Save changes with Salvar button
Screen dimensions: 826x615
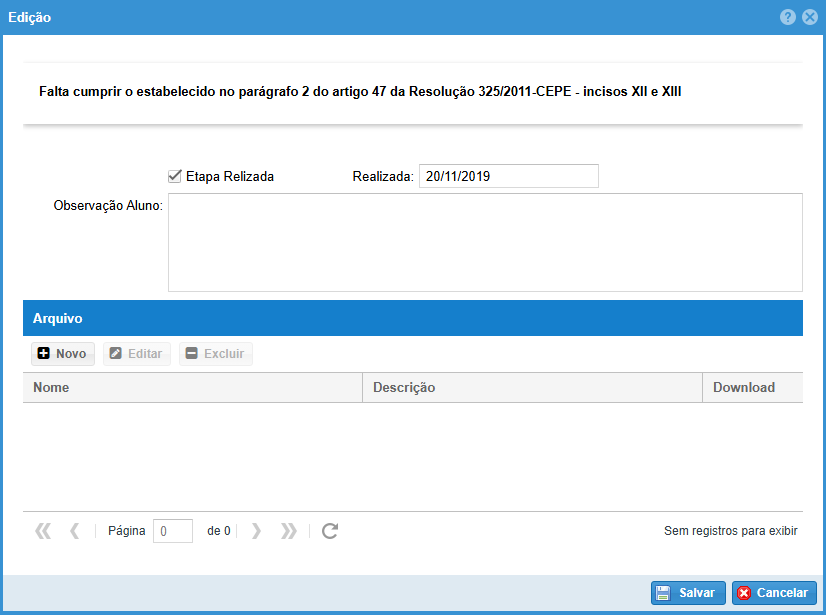click(688, 593)
